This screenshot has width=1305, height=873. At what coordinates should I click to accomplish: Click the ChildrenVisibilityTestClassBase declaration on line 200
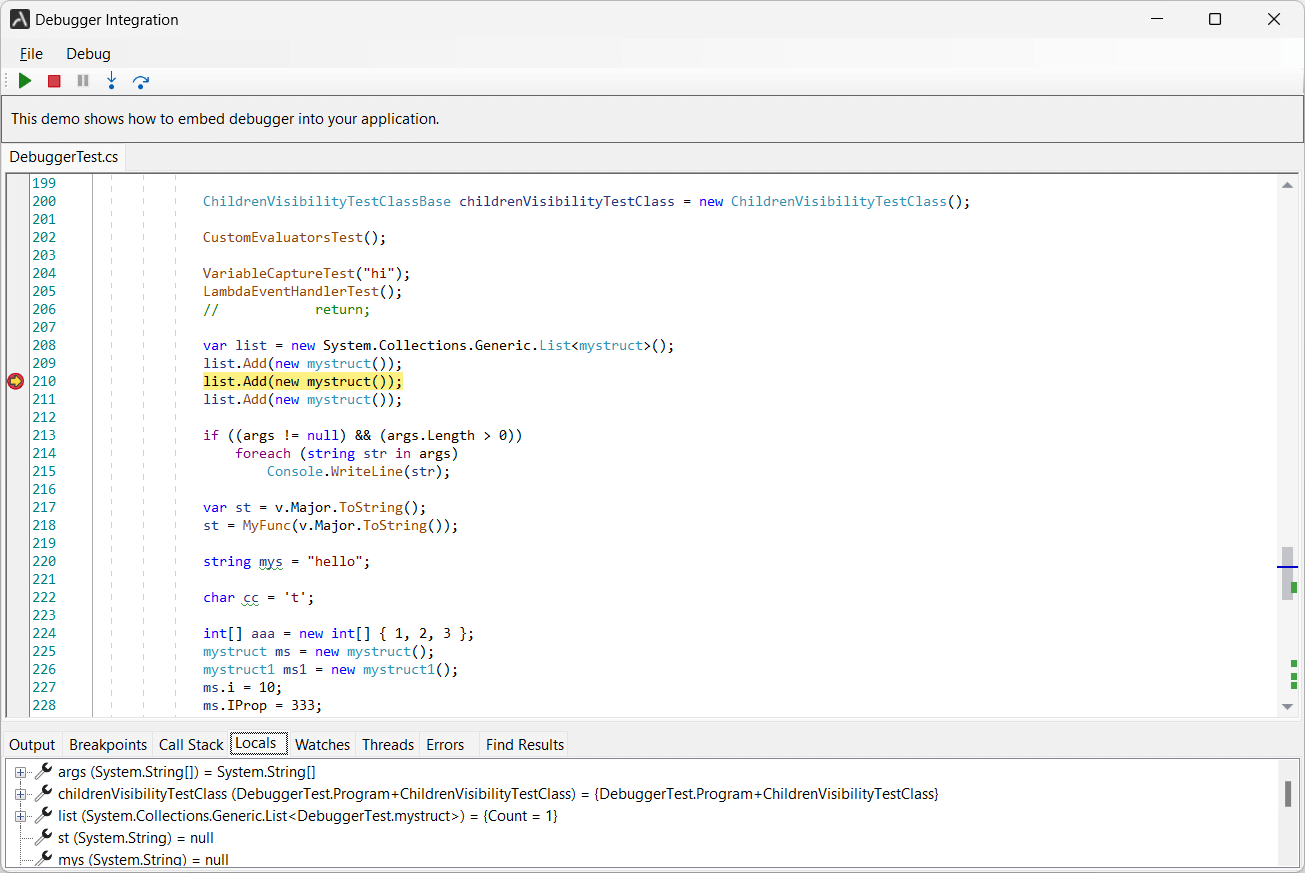[586, 201]
